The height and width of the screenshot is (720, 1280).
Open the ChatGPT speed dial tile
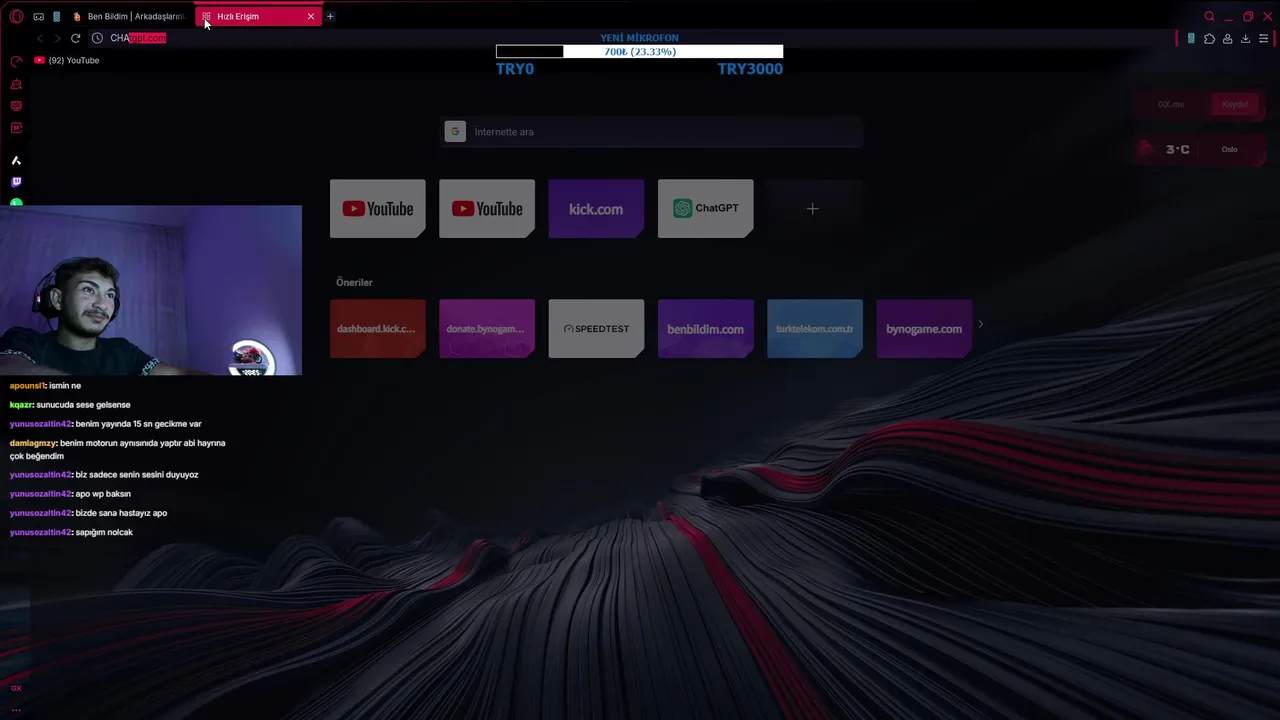[705, 209]
